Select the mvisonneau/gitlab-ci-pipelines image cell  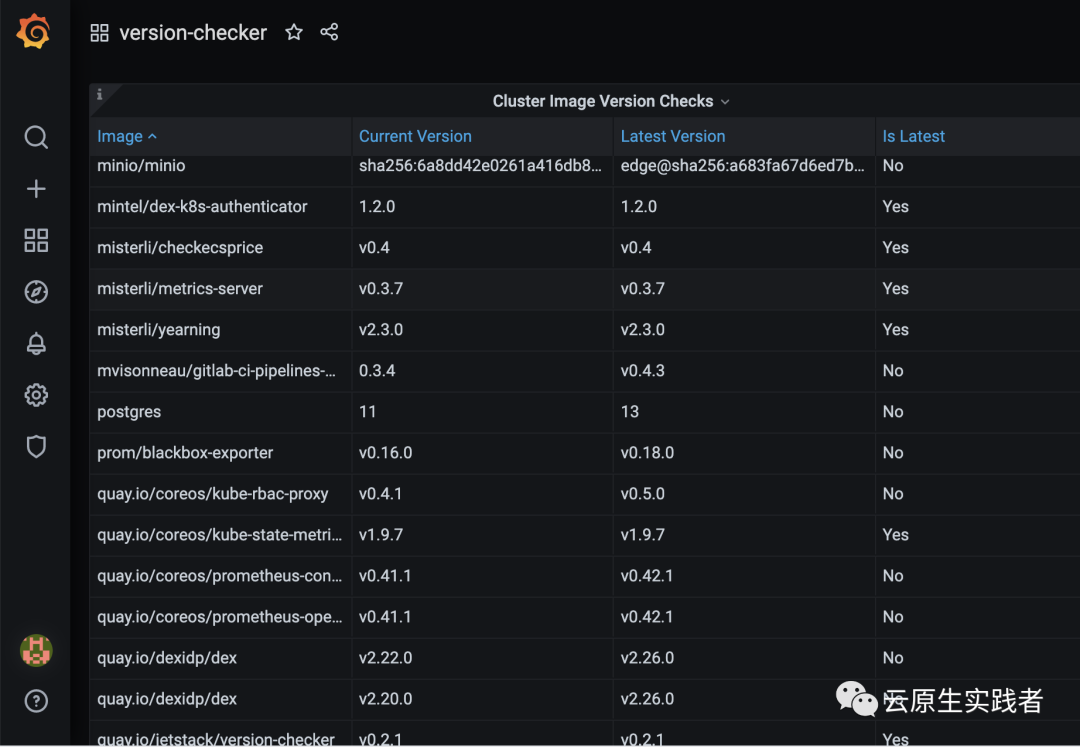coord(220,371)
